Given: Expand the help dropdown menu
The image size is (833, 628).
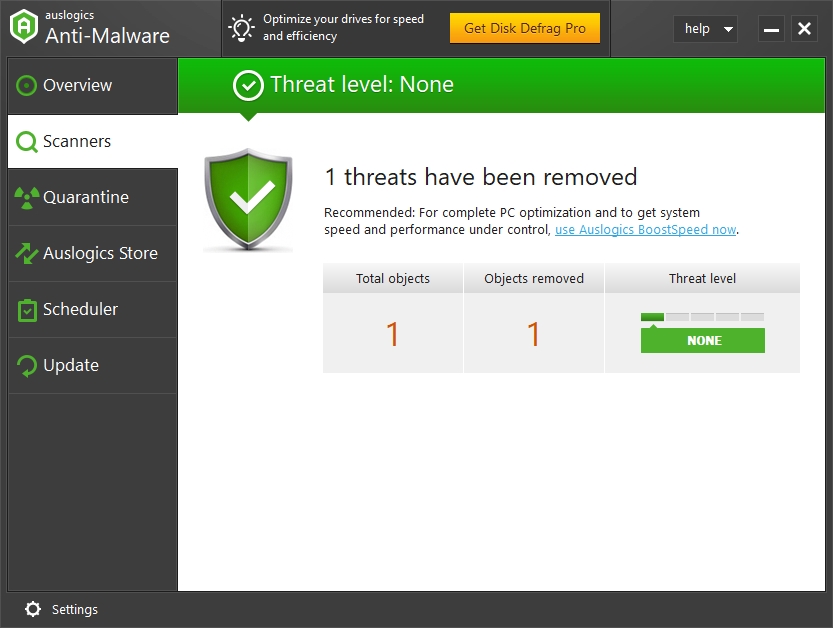Looking at the screenshot, I should 705,29.
